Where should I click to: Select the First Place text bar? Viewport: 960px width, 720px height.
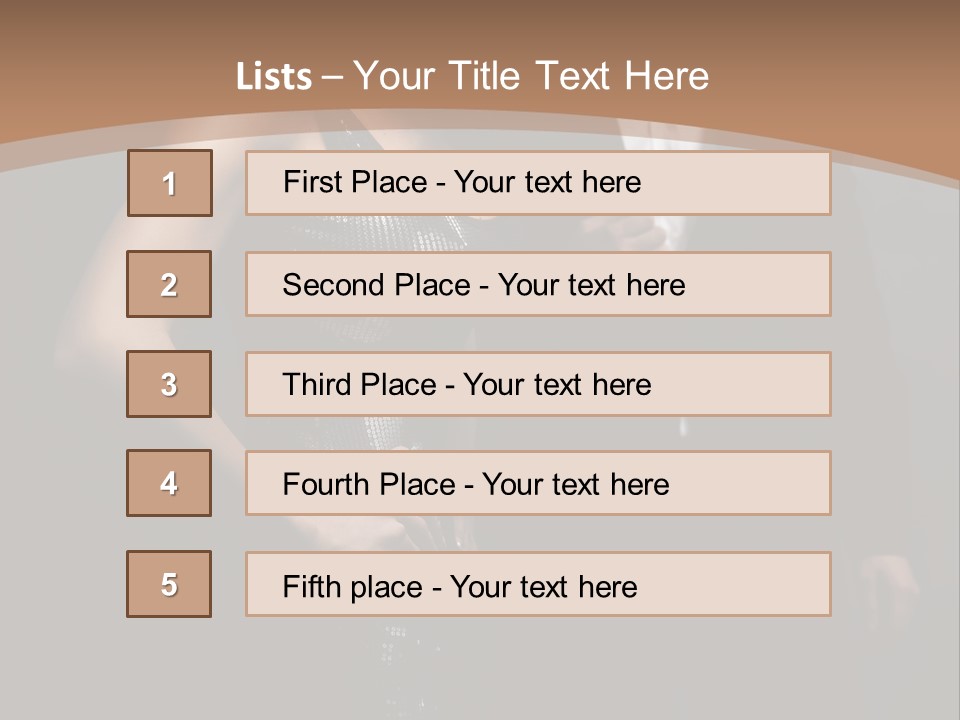[538, 183]
